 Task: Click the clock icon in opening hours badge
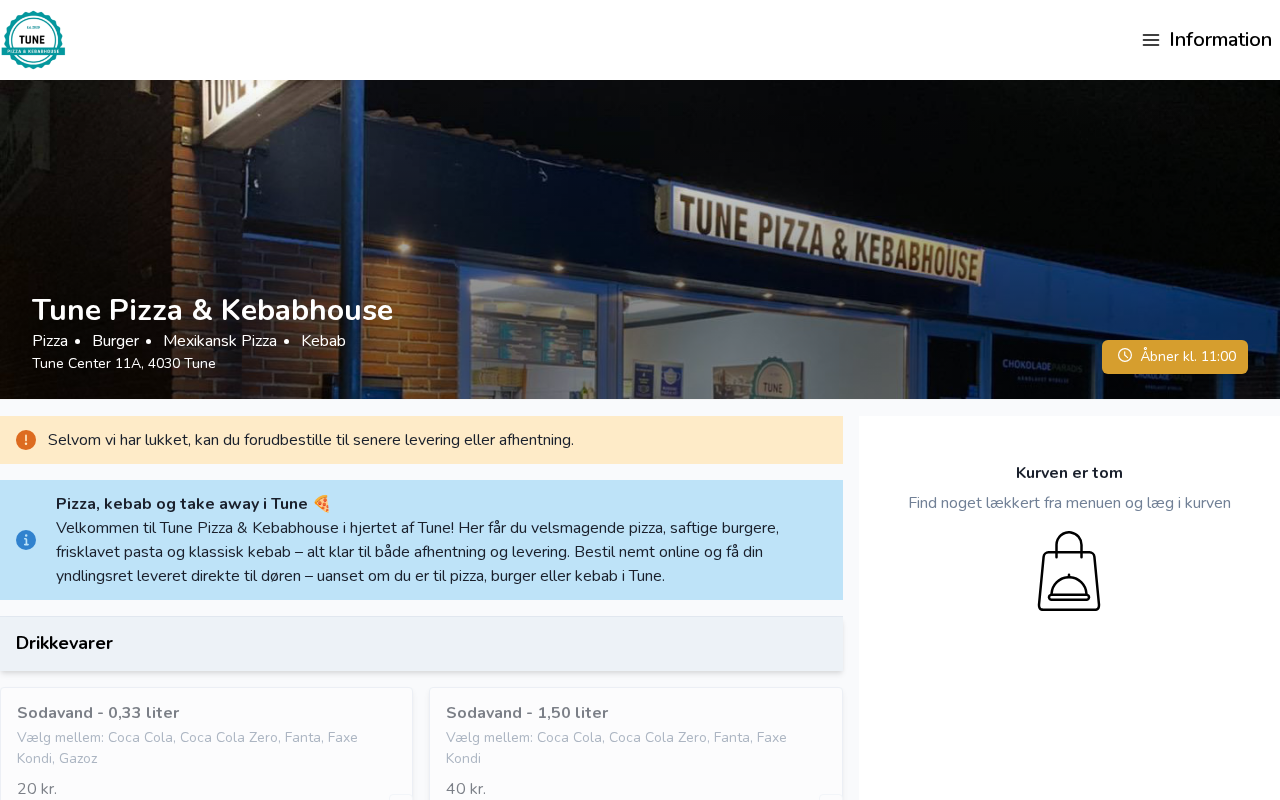(1125, 356)
